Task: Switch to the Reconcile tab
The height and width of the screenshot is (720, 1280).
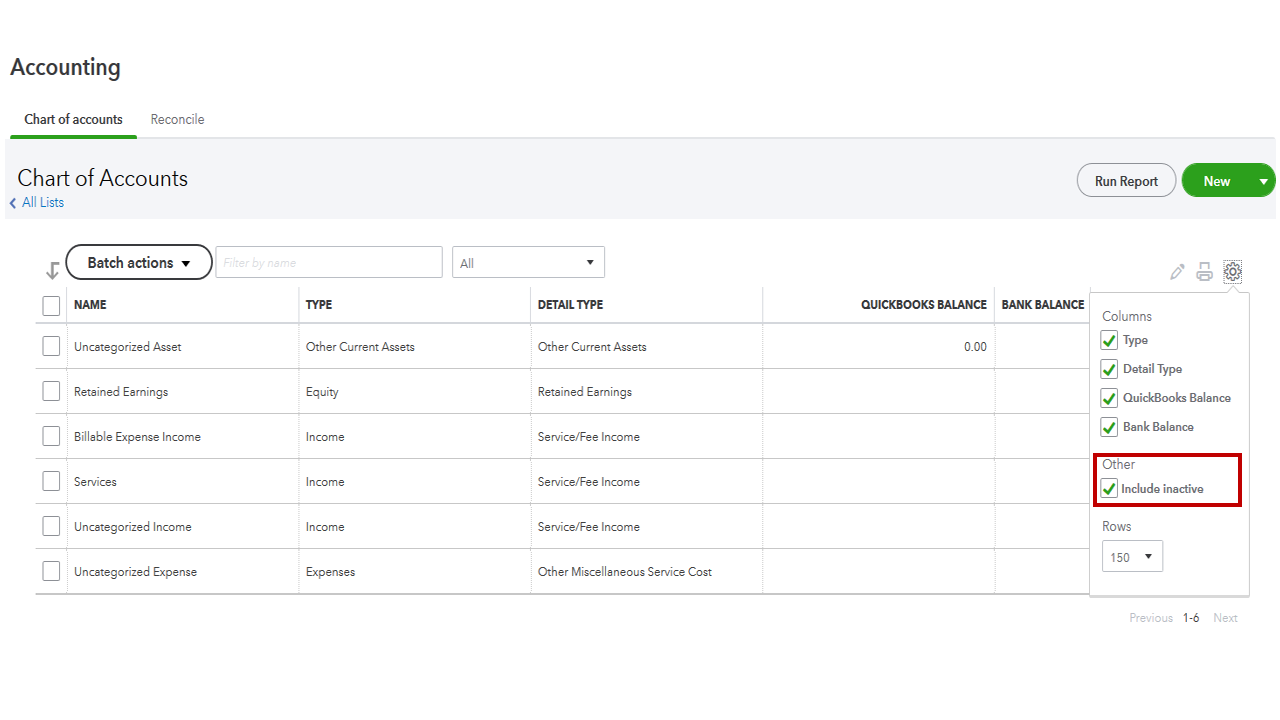Action: coord(177,120)
